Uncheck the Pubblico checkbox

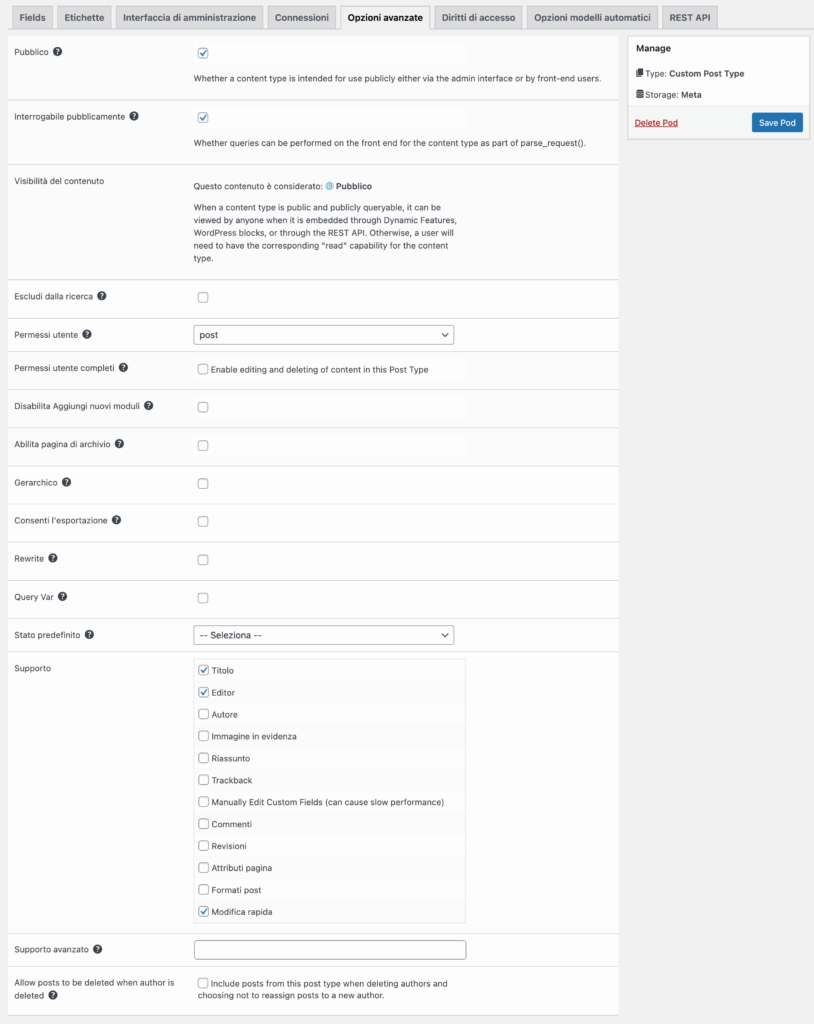pyautogui.click(x=203, y=53)
